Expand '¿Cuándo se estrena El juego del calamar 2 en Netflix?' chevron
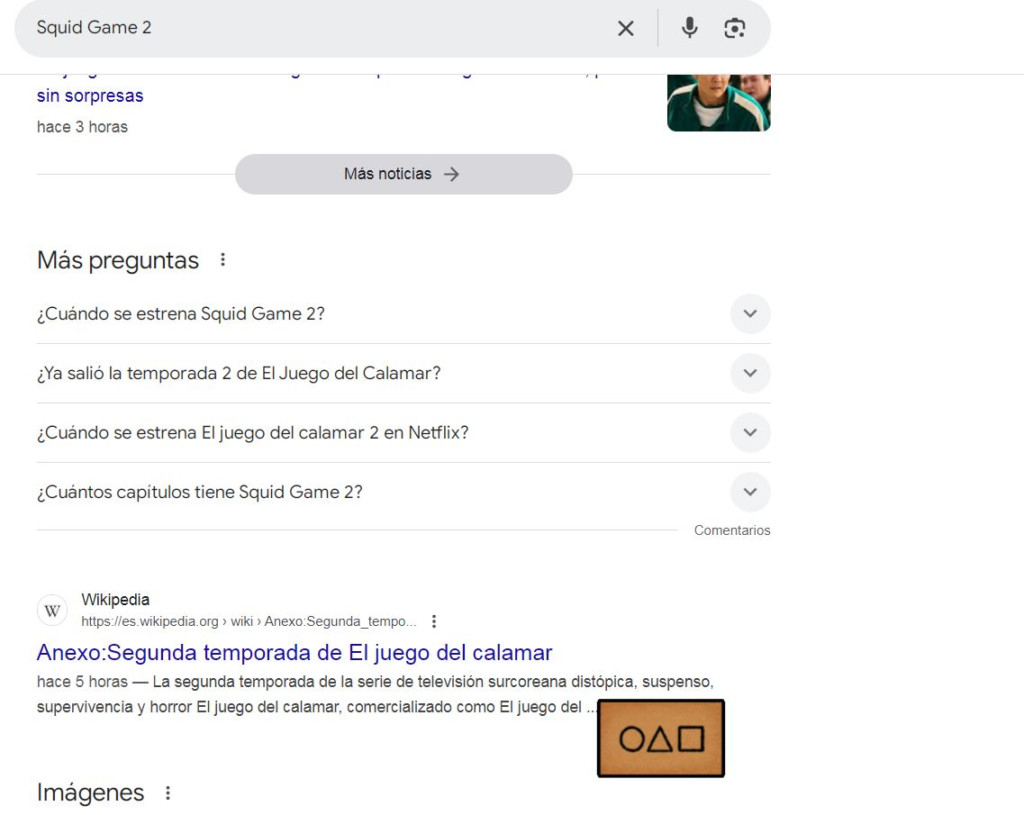Screen dimensions: 1024x815 tap(750, 432)
